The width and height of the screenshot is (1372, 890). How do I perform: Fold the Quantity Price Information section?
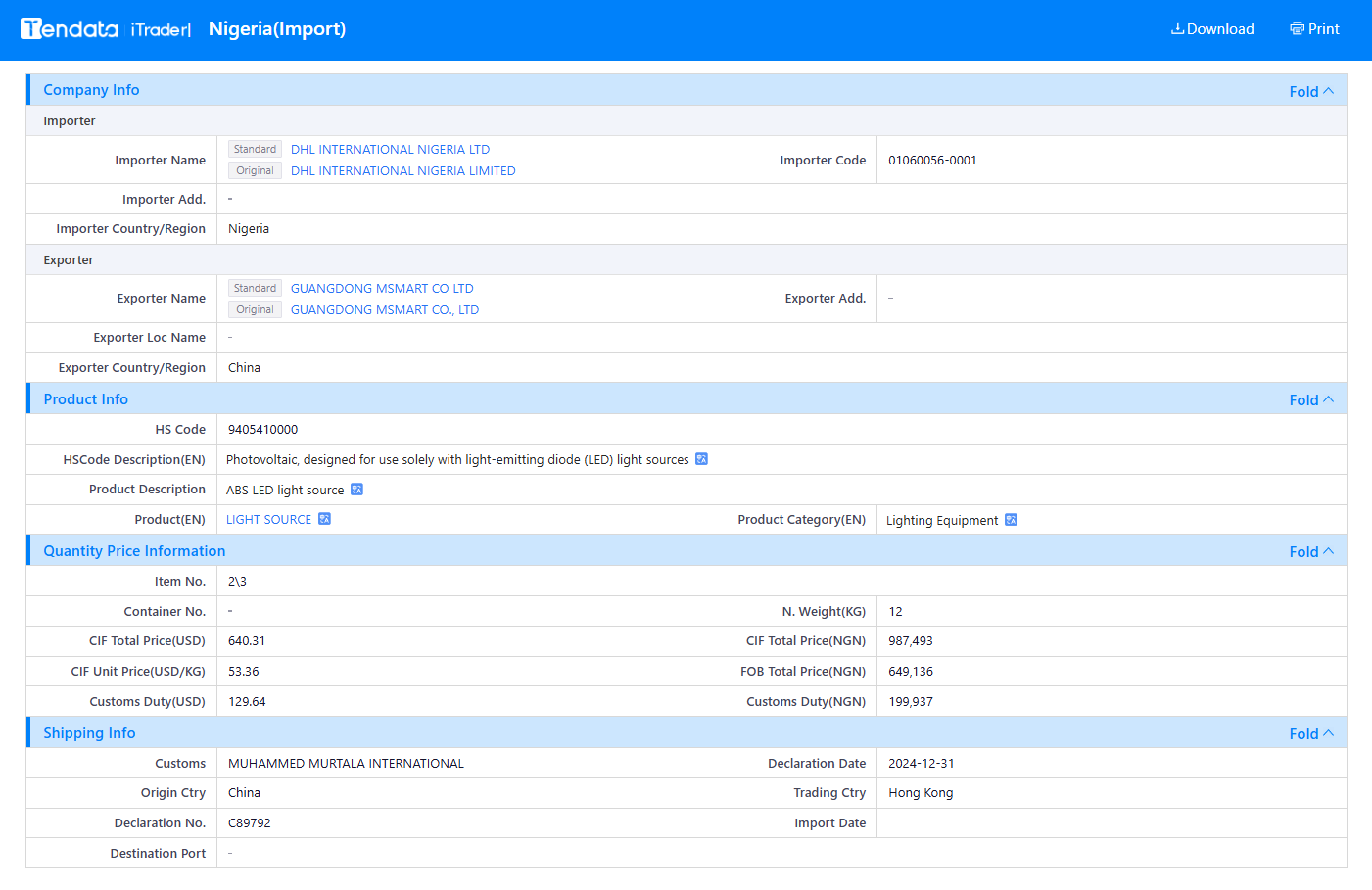[x=1311, y=551]
